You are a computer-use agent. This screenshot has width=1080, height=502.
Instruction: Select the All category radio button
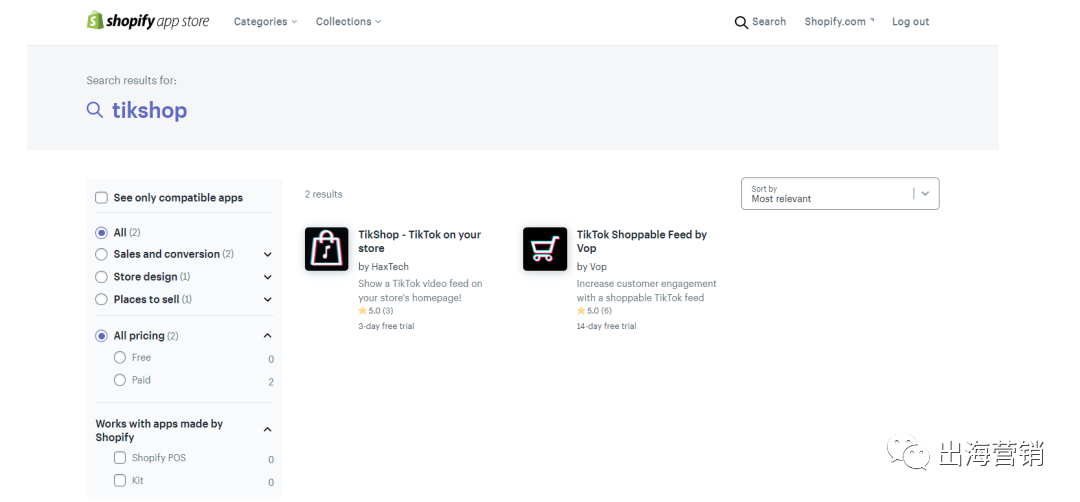(101, 233)
